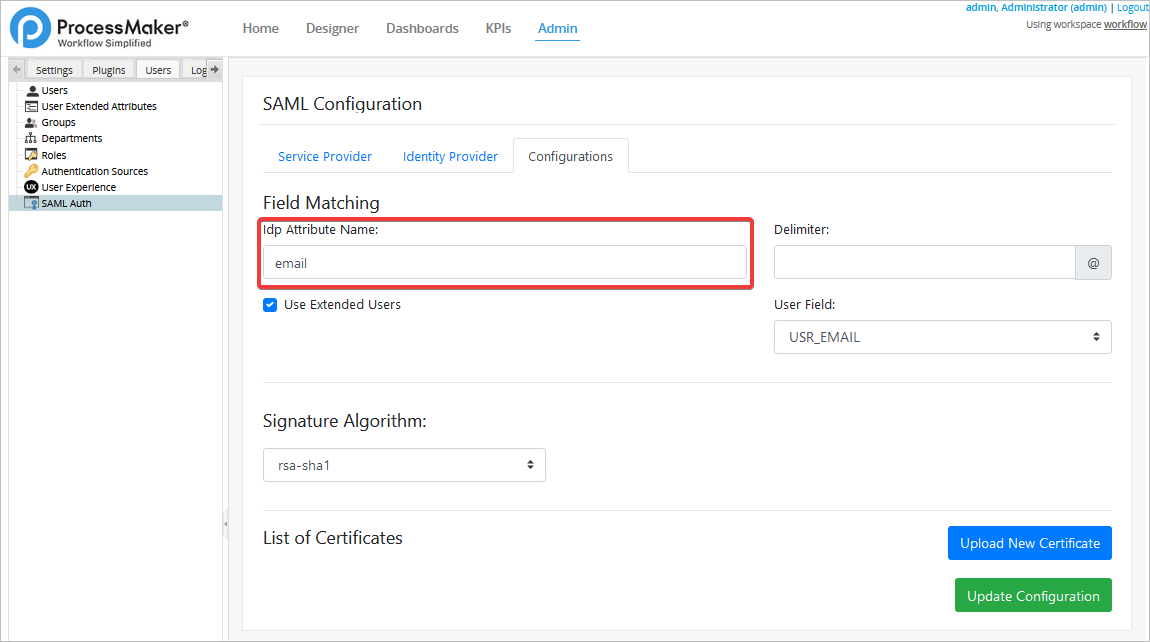Uncheck the Use Extended Users checkbox
Image resolution: width=1150 pixels, height=642 pixels.
pyautogui.click(x=270, y=305)
